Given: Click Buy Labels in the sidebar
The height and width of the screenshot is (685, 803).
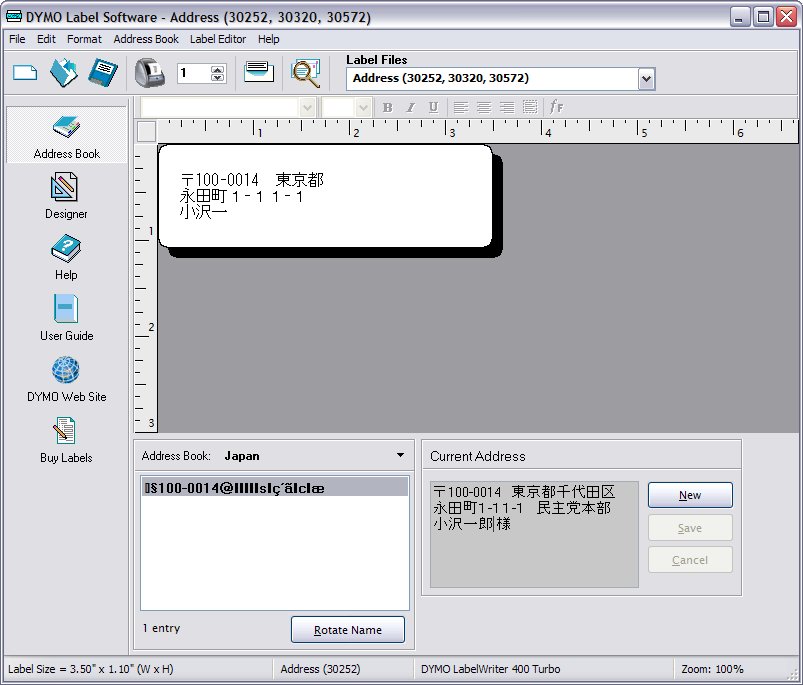Looking at the screenshot, I should tap(66, 440).
